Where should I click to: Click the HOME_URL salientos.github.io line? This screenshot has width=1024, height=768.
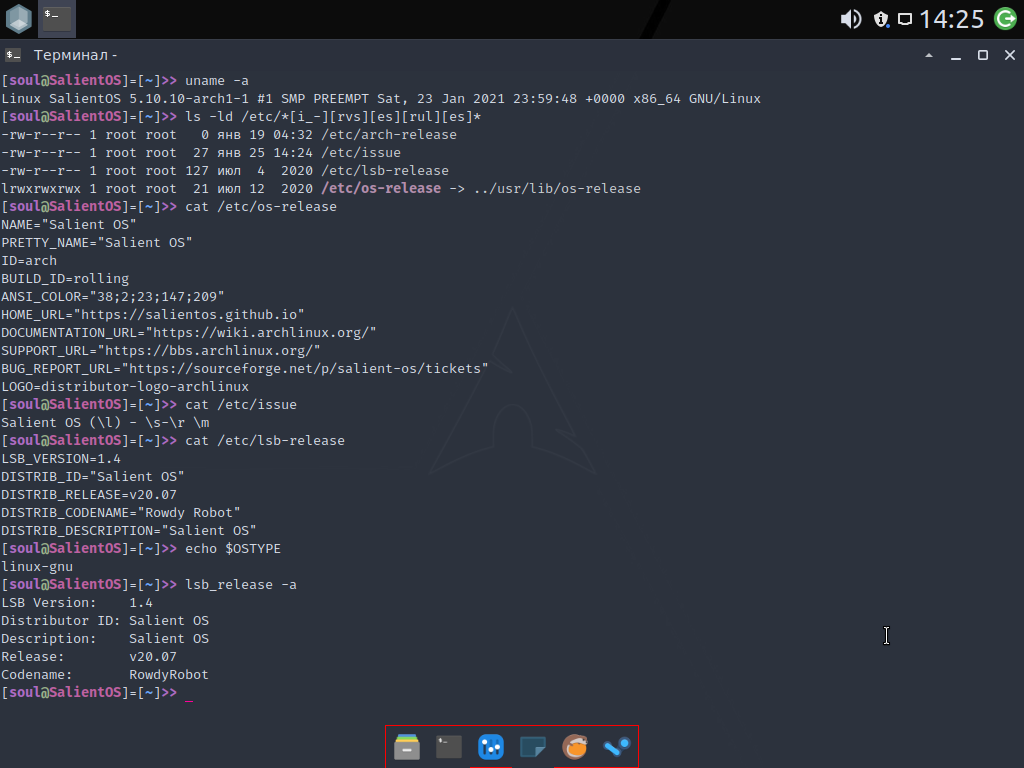tap(153, 315)
